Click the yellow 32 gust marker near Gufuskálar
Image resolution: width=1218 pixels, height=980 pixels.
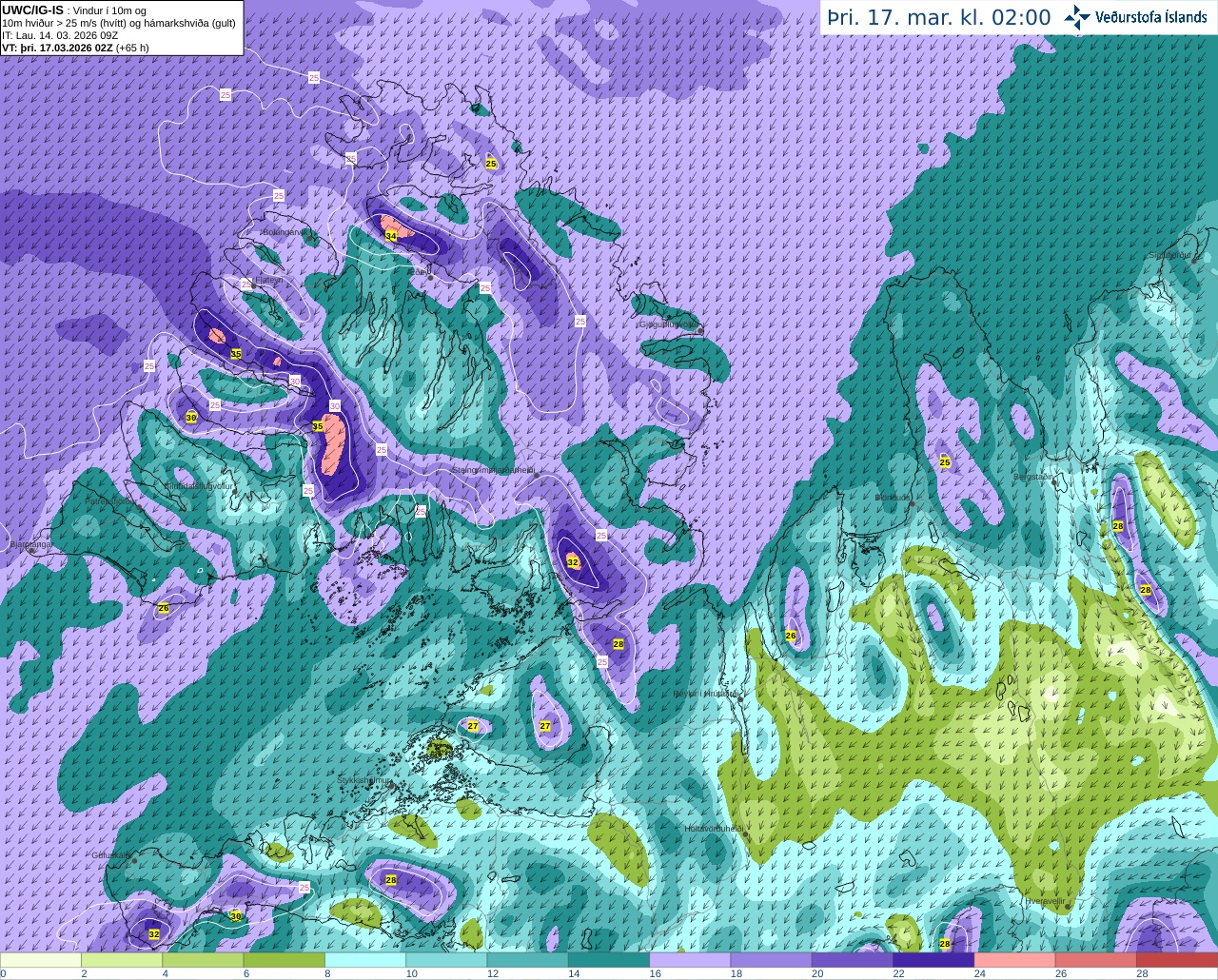[154, 934]
